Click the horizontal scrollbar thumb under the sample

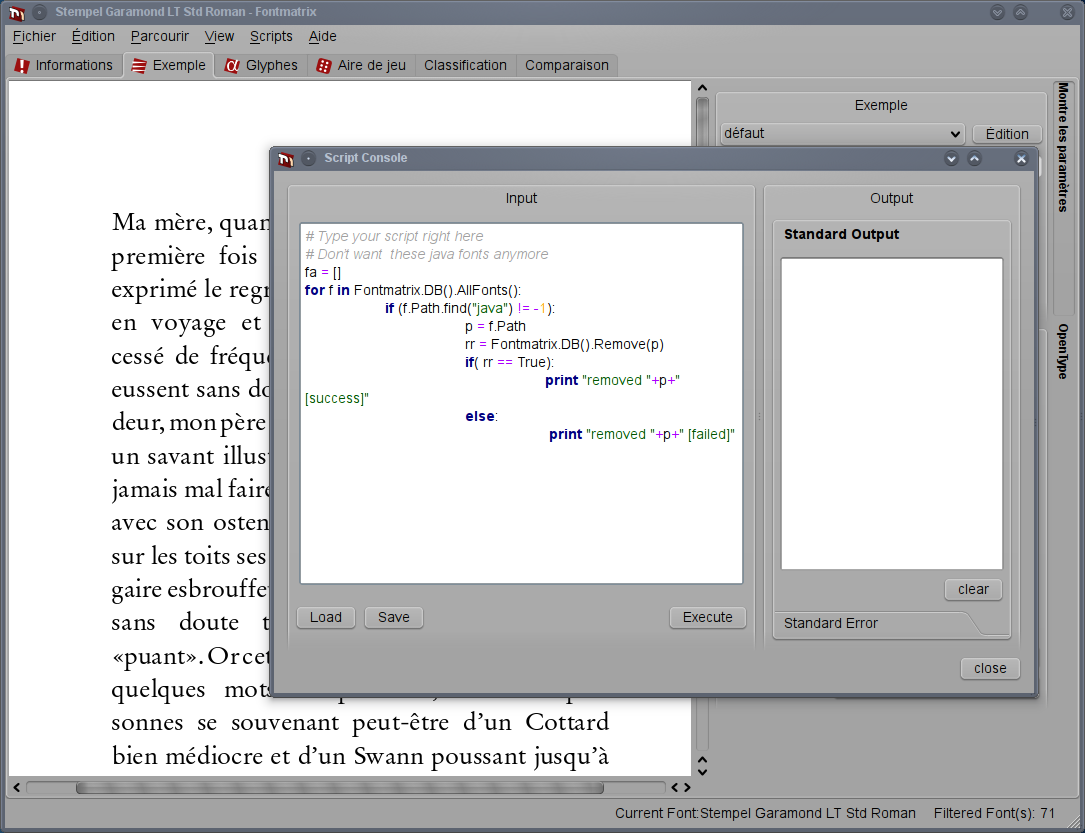(x=340, y=787)
